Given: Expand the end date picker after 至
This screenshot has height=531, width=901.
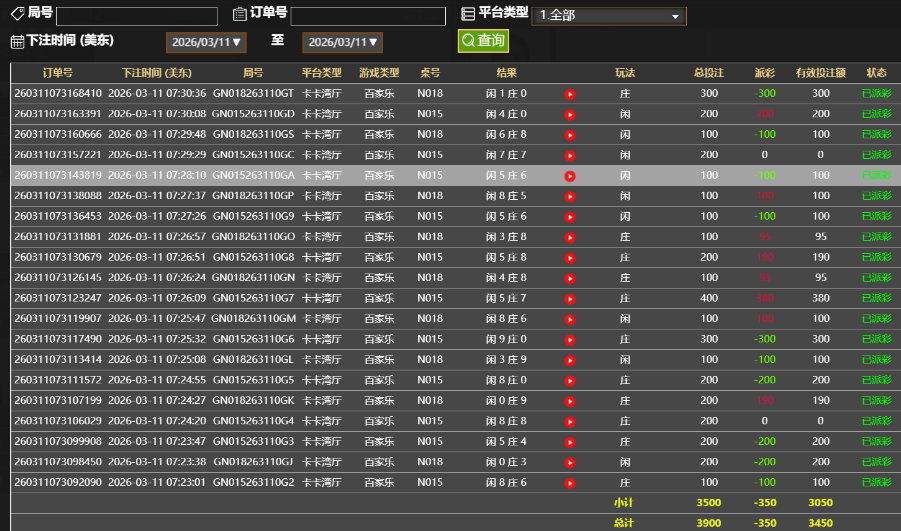Looking at the screenshot, I should click(342, 42).
